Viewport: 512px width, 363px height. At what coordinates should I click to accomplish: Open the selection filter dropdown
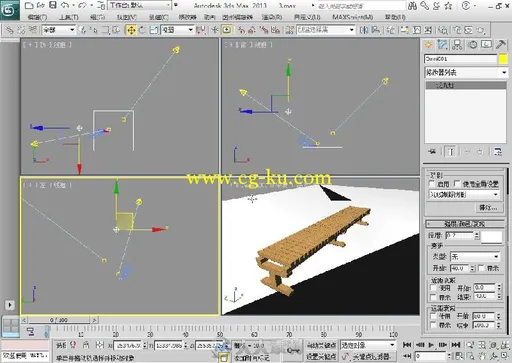point(59,30)
